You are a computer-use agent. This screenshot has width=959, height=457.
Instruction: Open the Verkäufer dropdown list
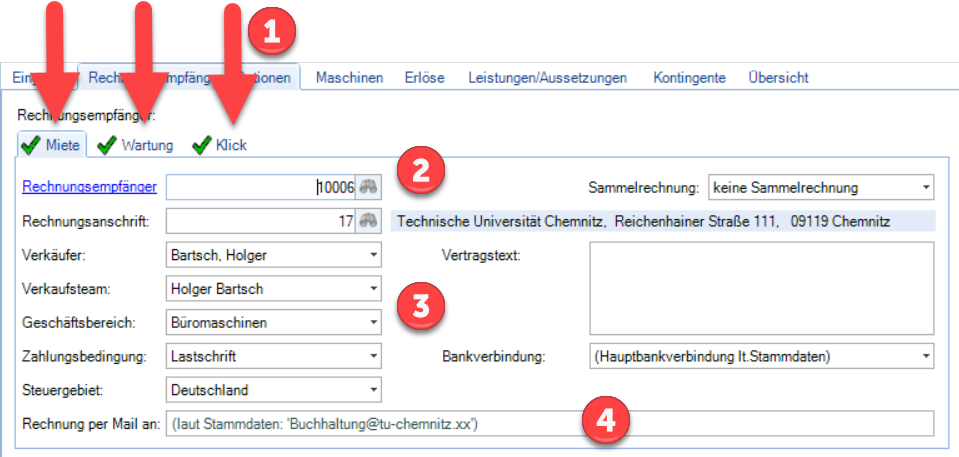point(373,255)
